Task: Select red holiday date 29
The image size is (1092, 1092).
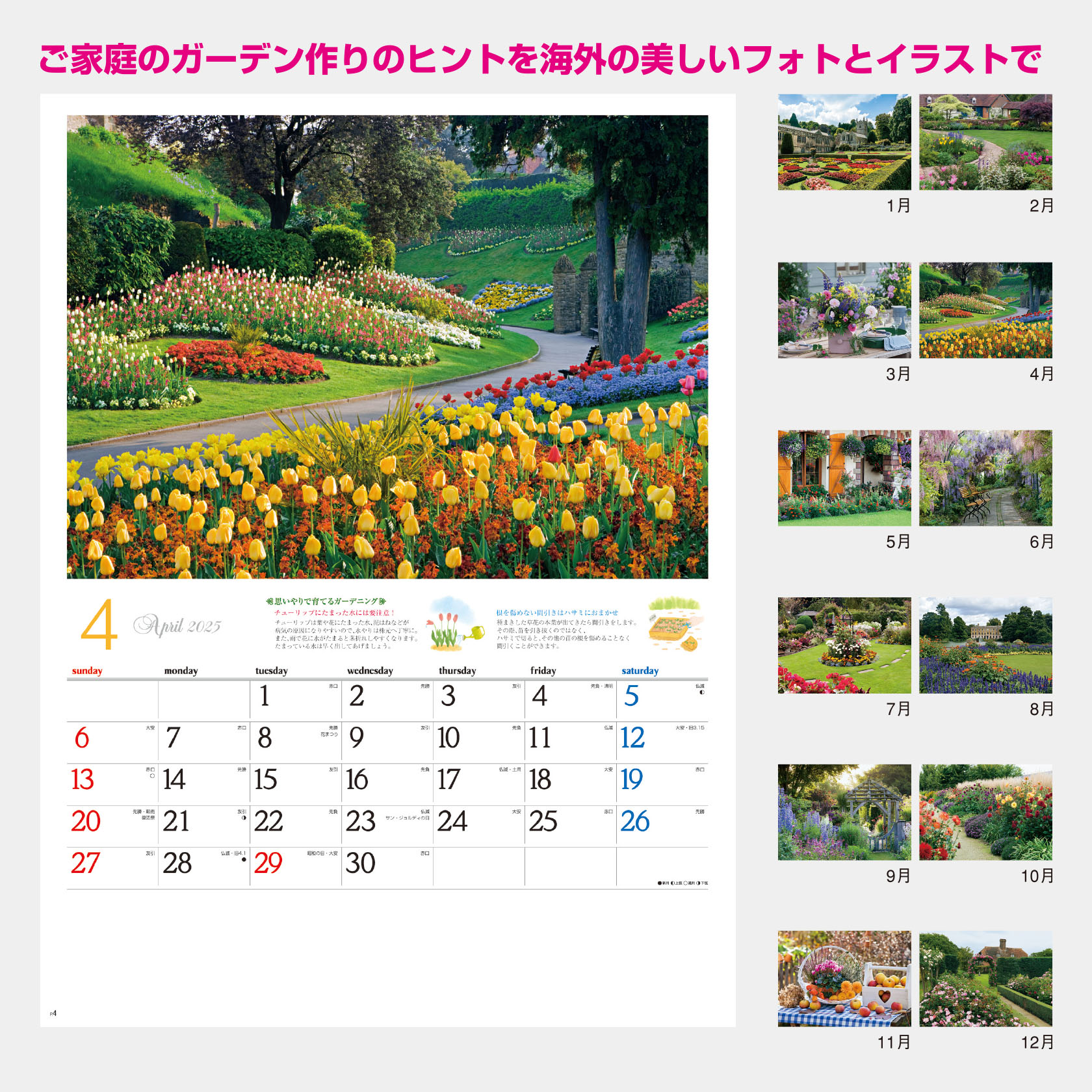Action: (x=268, y=863)
